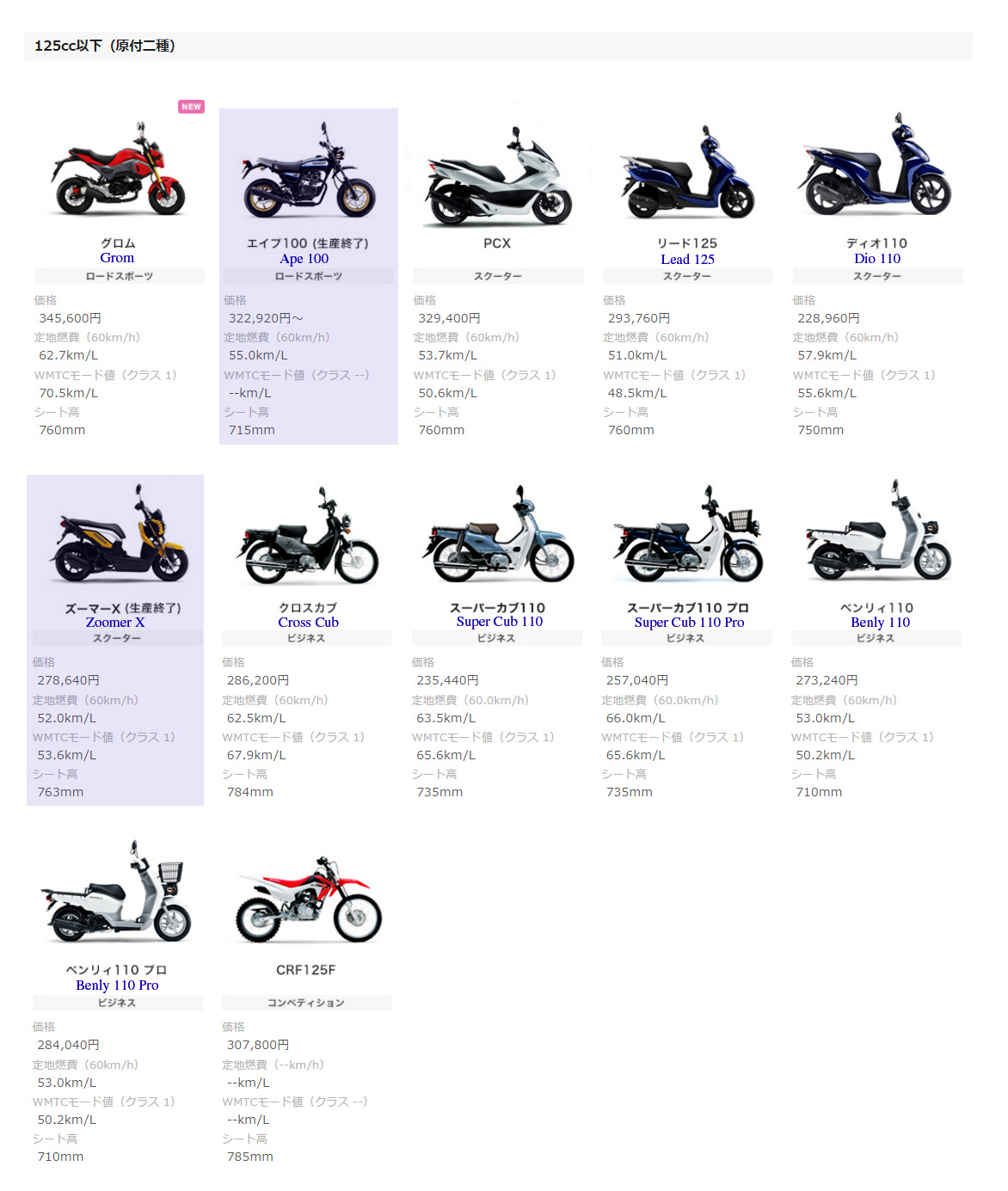Click the red CRF125F dirt bike image

click(x=308, y=899)
